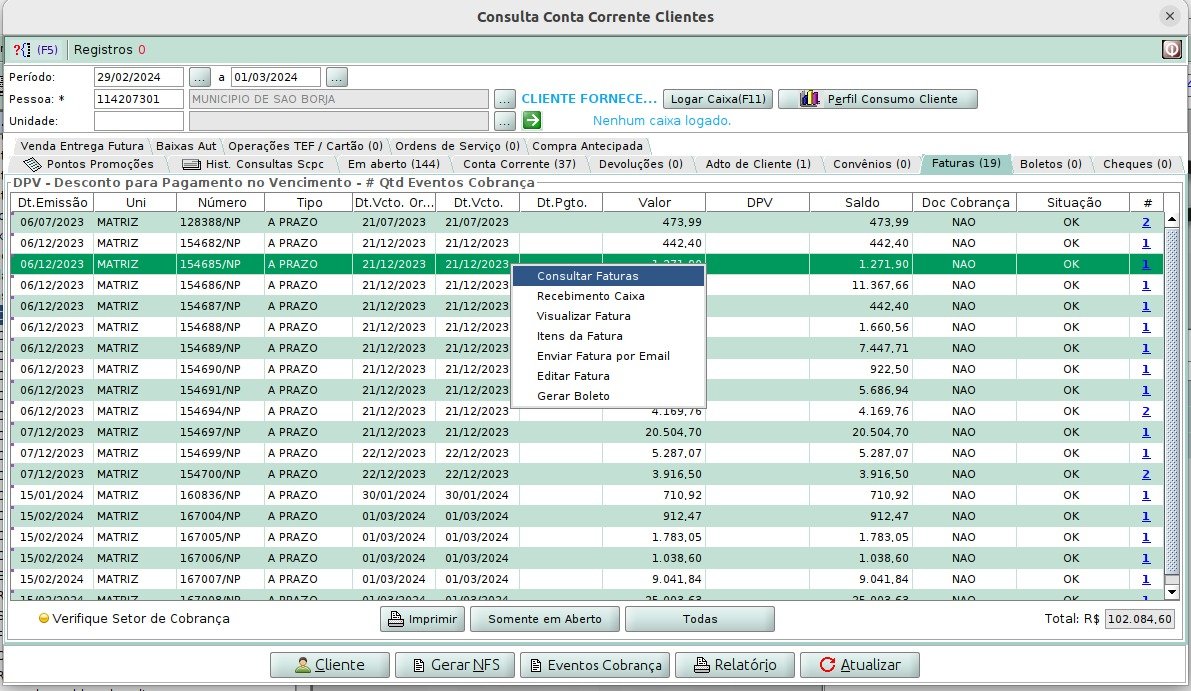The width and height of the screenshot is (1191, 691).
Task: Switch to the Em aberto (144) tab
Action: (x=393, y=164)
